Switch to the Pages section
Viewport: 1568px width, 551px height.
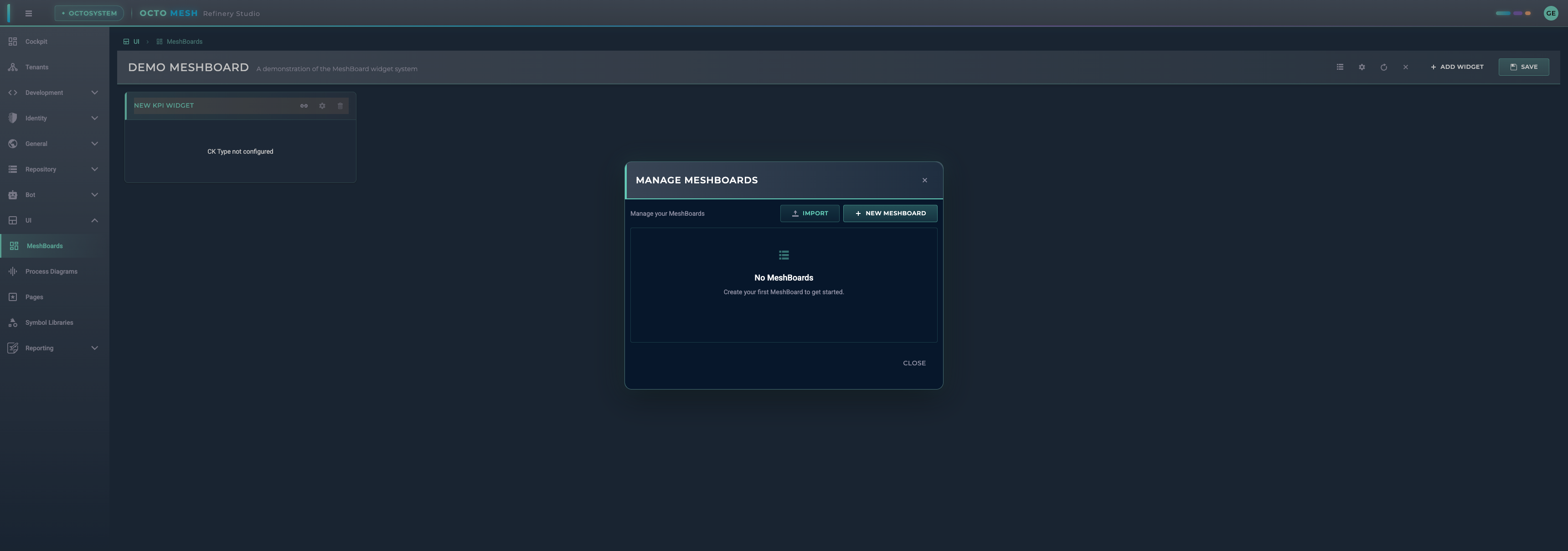pos(34,296)
